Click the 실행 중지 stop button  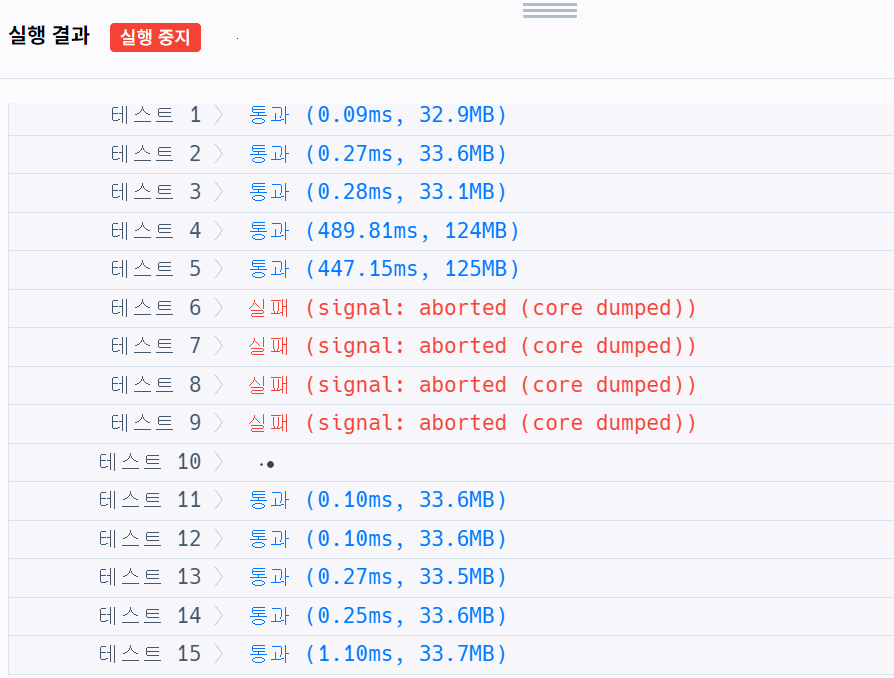155,38
